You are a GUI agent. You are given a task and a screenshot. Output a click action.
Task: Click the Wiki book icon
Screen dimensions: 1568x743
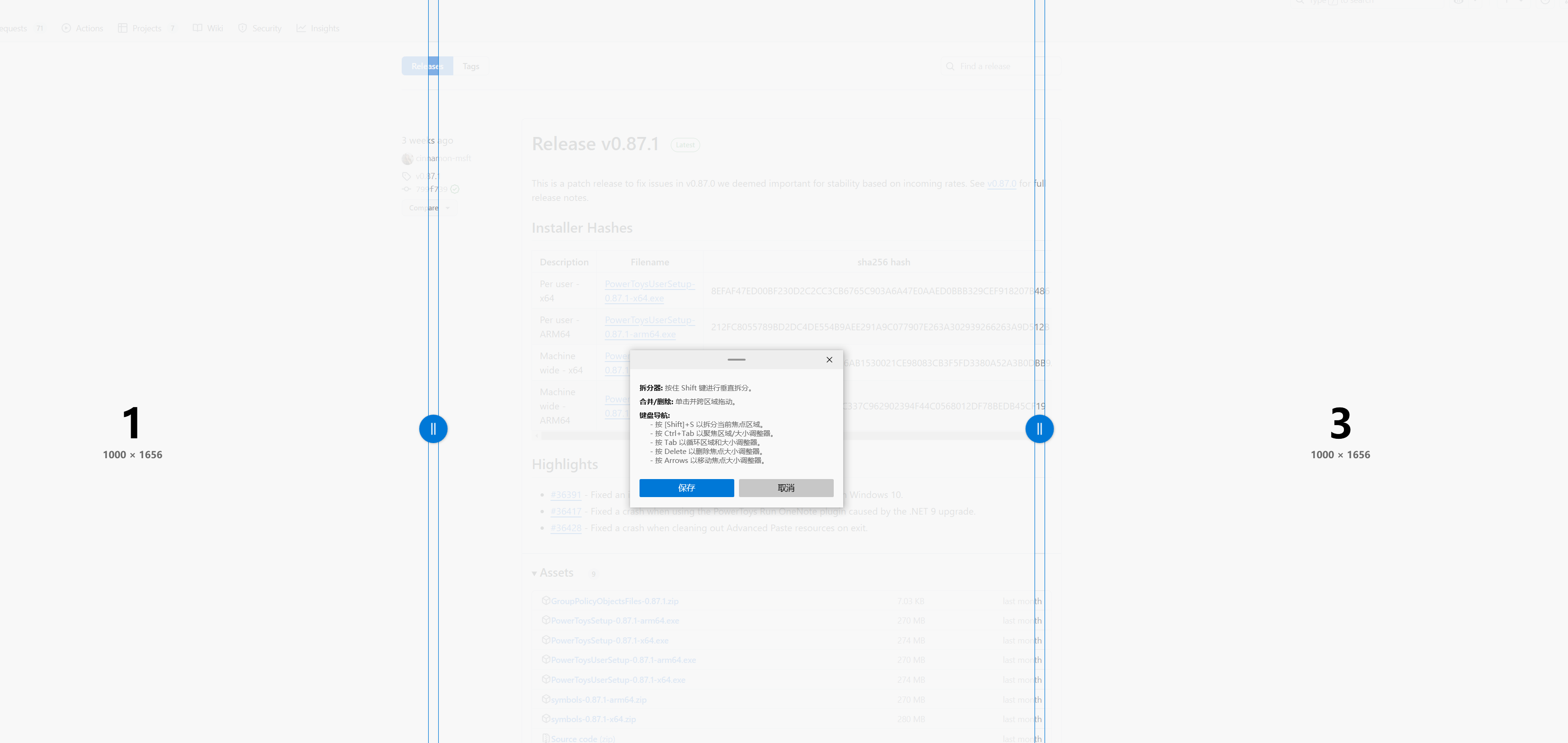[197, 28]
